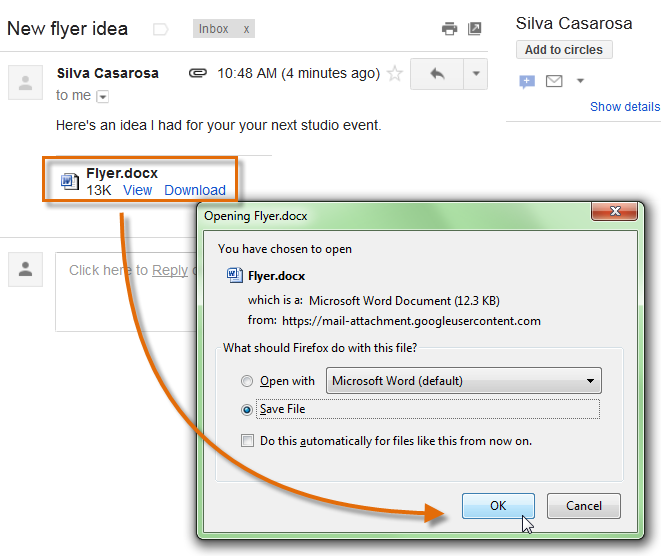Click Cancel in Opening Flyer.docx dialog
Viewport: 661px width, 556px height.
[x=584, y=506]
